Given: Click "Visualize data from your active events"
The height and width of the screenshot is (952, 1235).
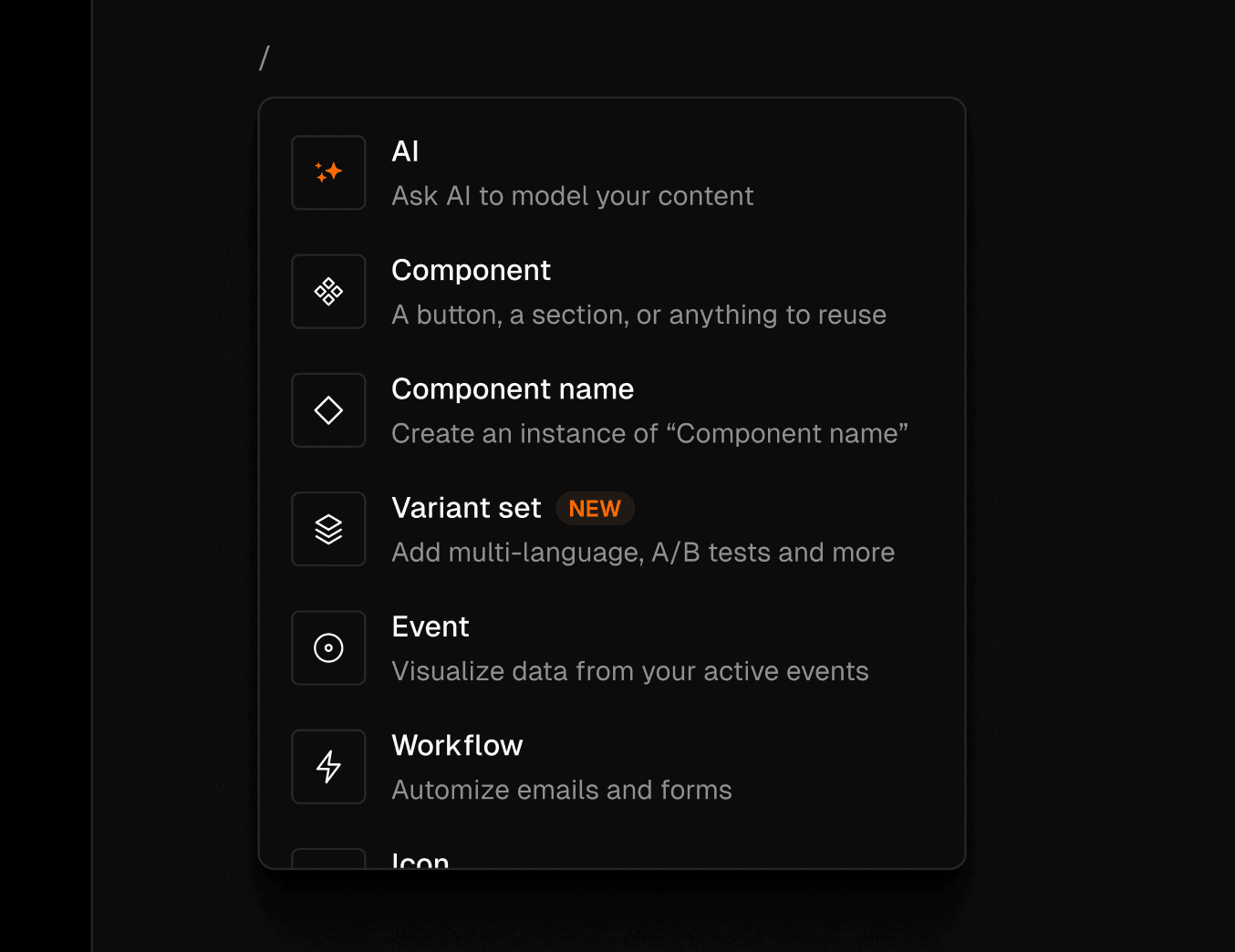Looking at the screenshot, I should coord(629,672).
